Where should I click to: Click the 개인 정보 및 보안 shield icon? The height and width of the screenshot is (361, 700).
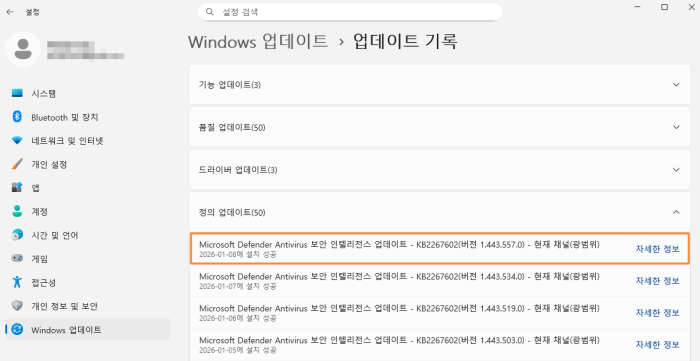[x=17, y=306]
